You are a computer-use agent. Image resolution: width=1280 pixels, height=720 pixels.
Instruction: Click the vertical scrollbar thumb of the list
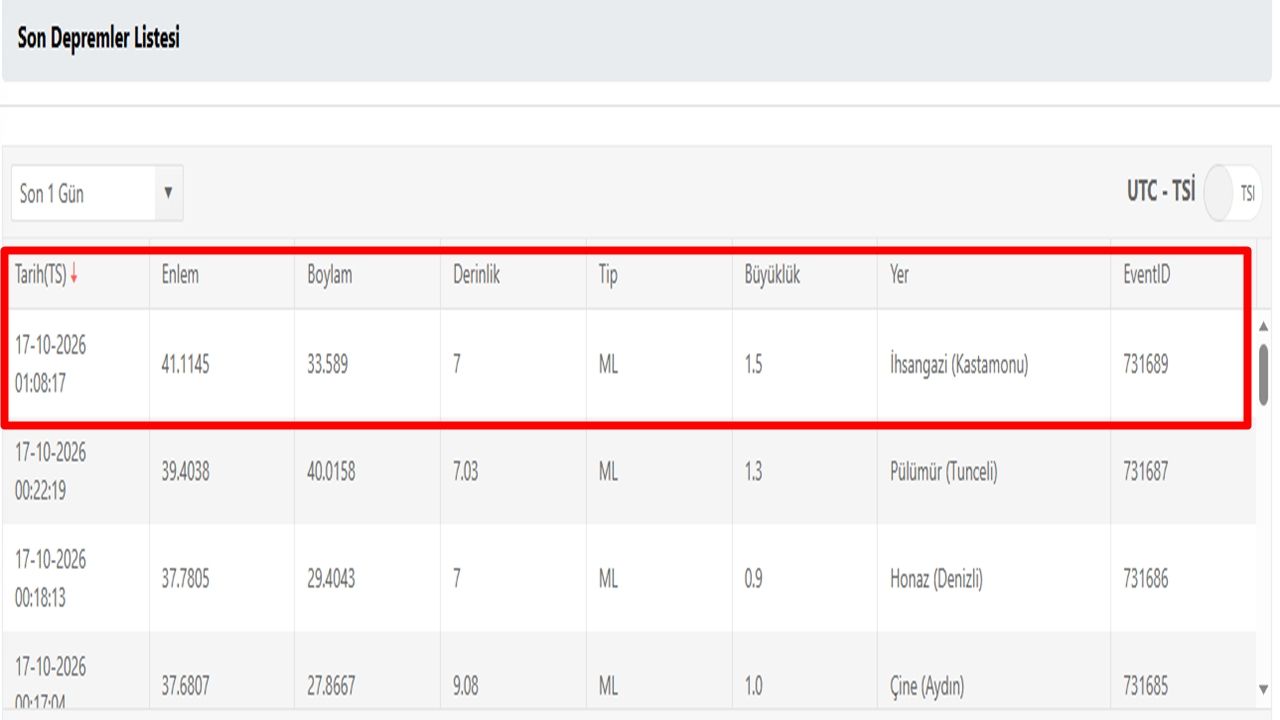coord(1263,375)
